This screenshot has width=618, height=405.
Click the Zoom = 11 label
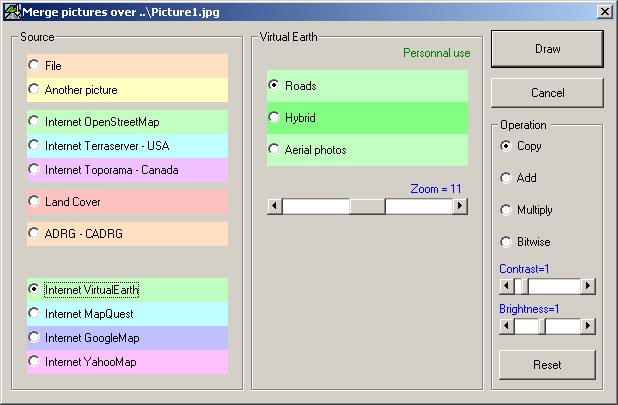[436, 189]
